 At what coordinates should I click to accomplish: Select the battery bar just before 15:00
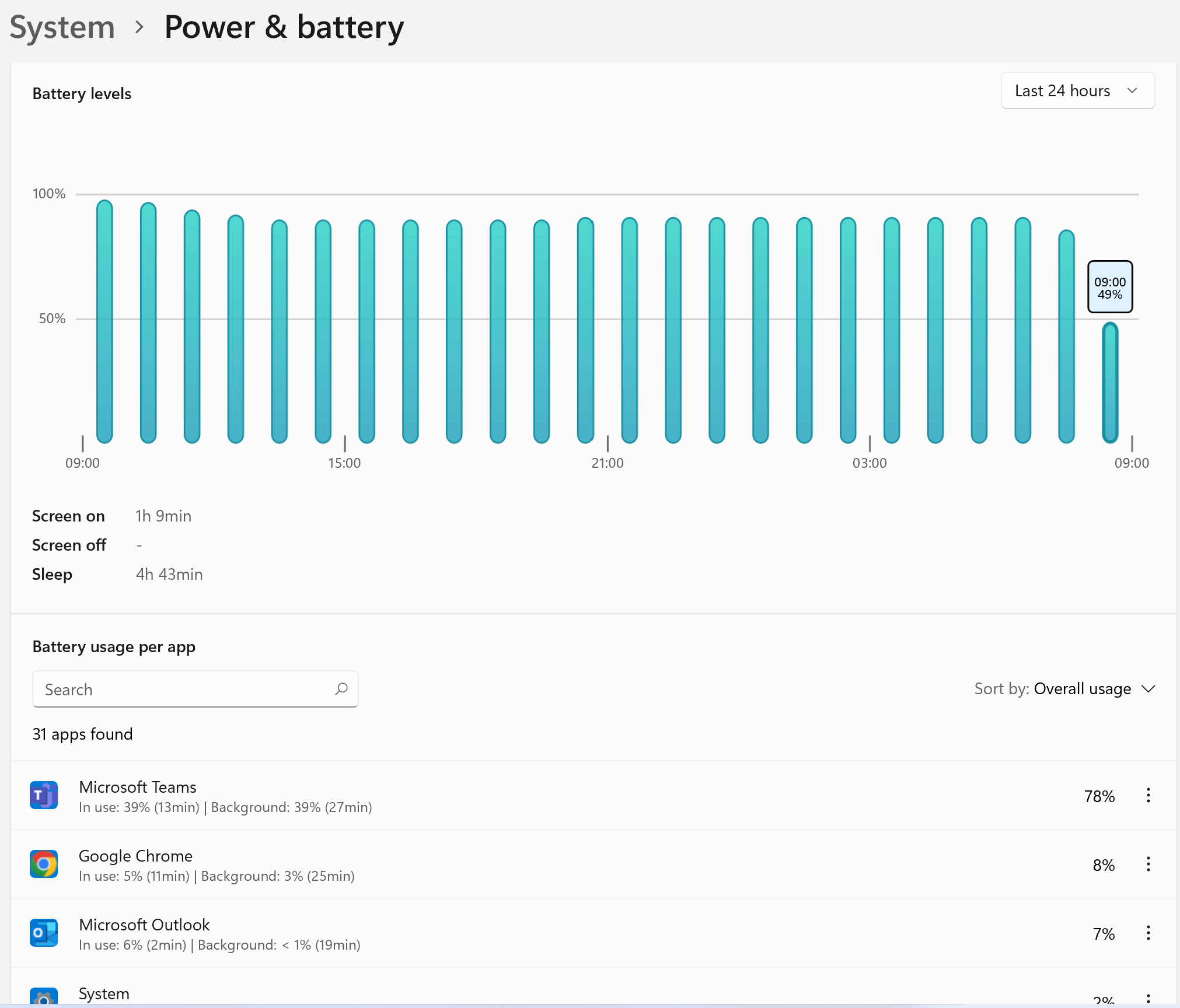(x=323, y=331)
